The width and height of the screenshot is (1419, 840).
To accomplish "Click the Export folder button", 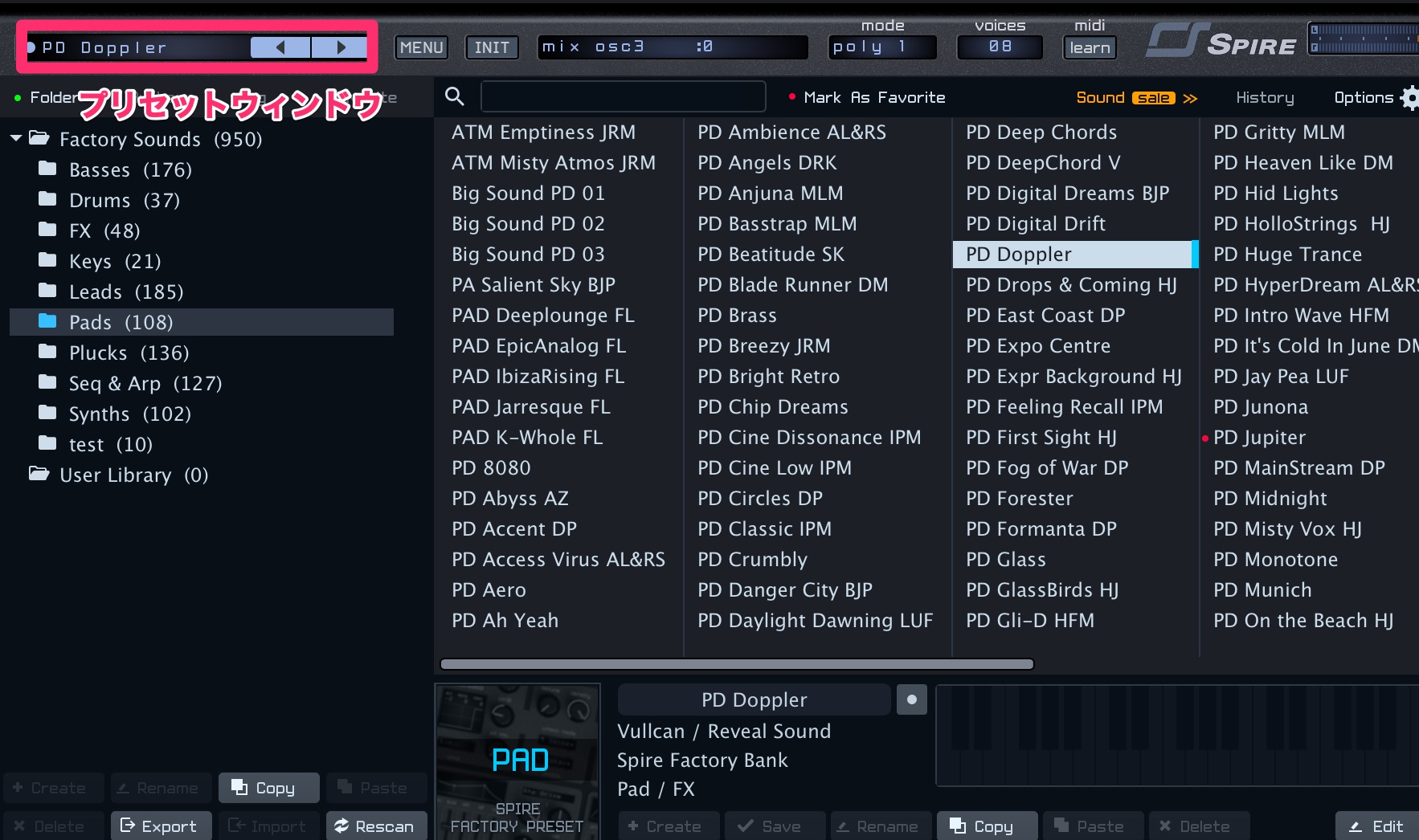I will pos(159,826).
